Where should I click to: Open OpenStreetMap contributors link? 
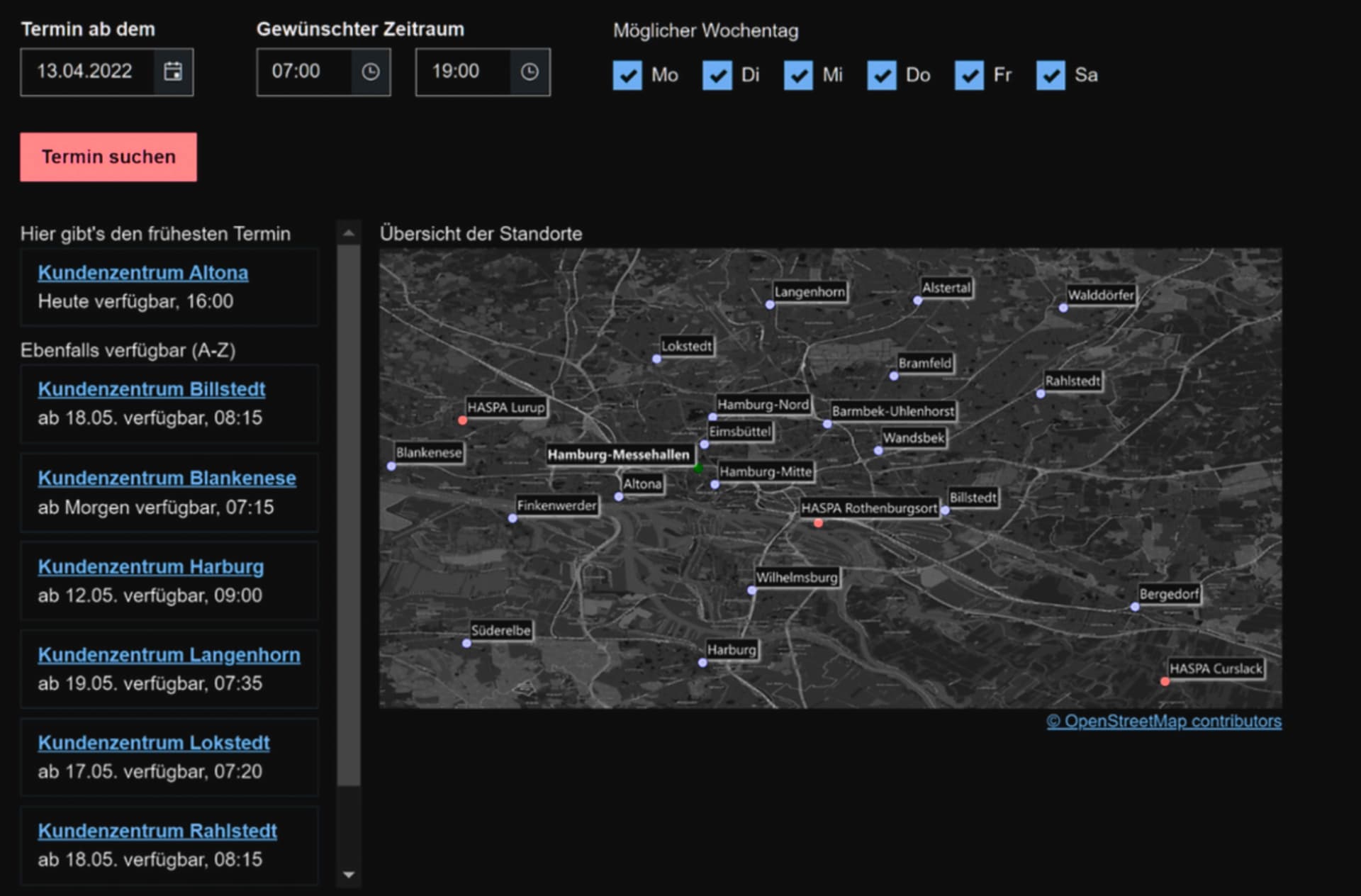click(x=1164, y=721)
